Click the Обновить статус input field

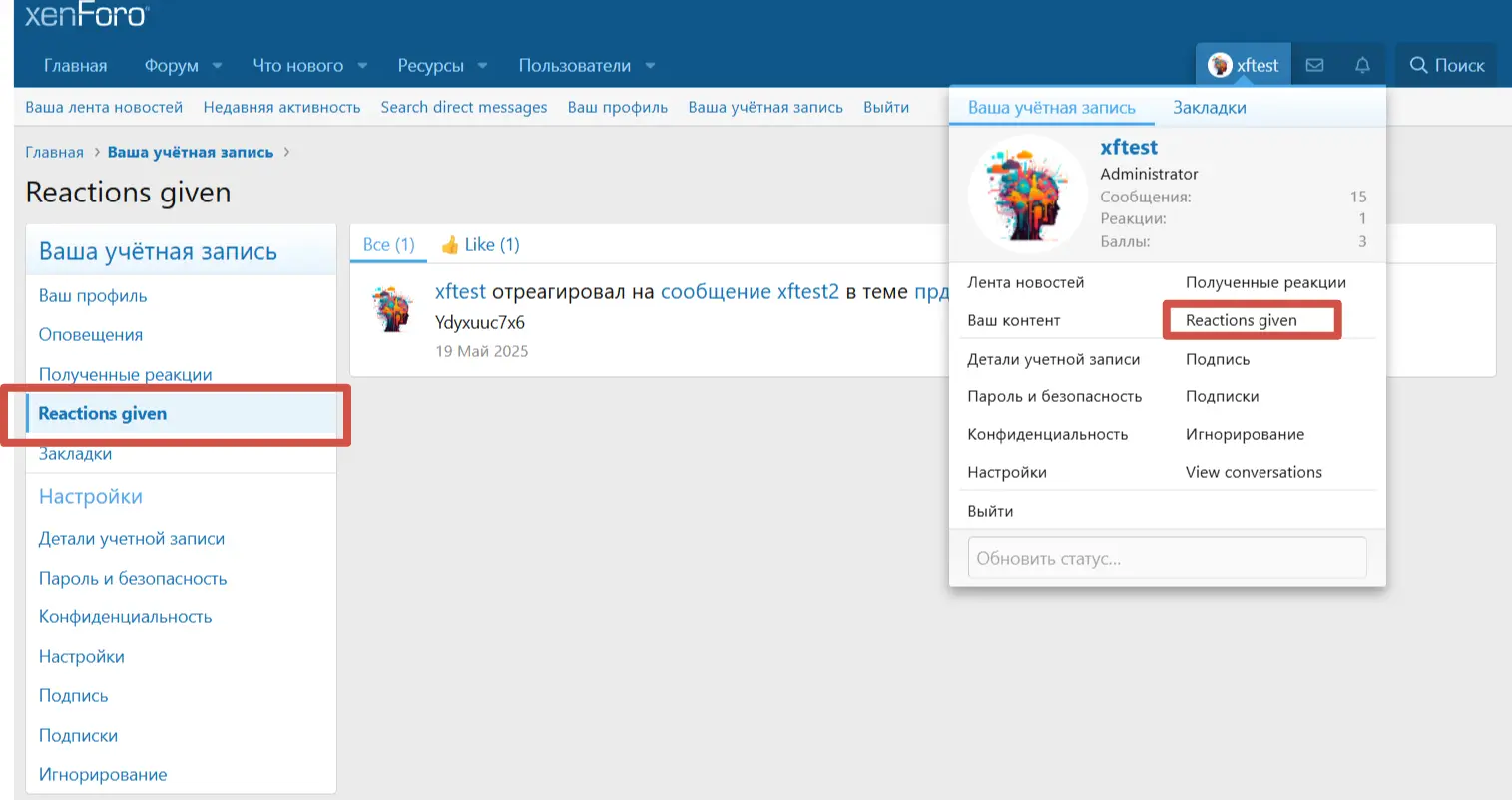point(1166,558)
